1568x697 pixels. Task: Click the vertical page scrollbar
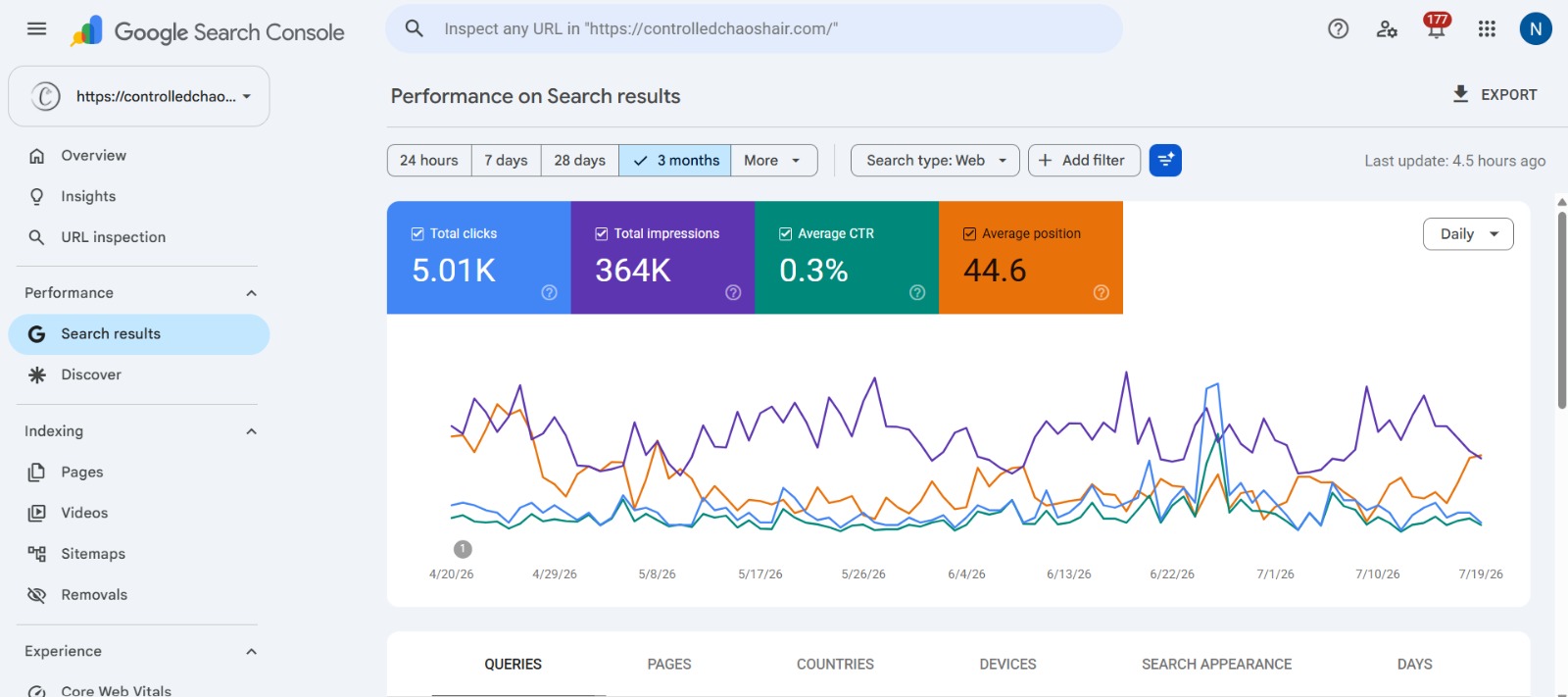1562,309
